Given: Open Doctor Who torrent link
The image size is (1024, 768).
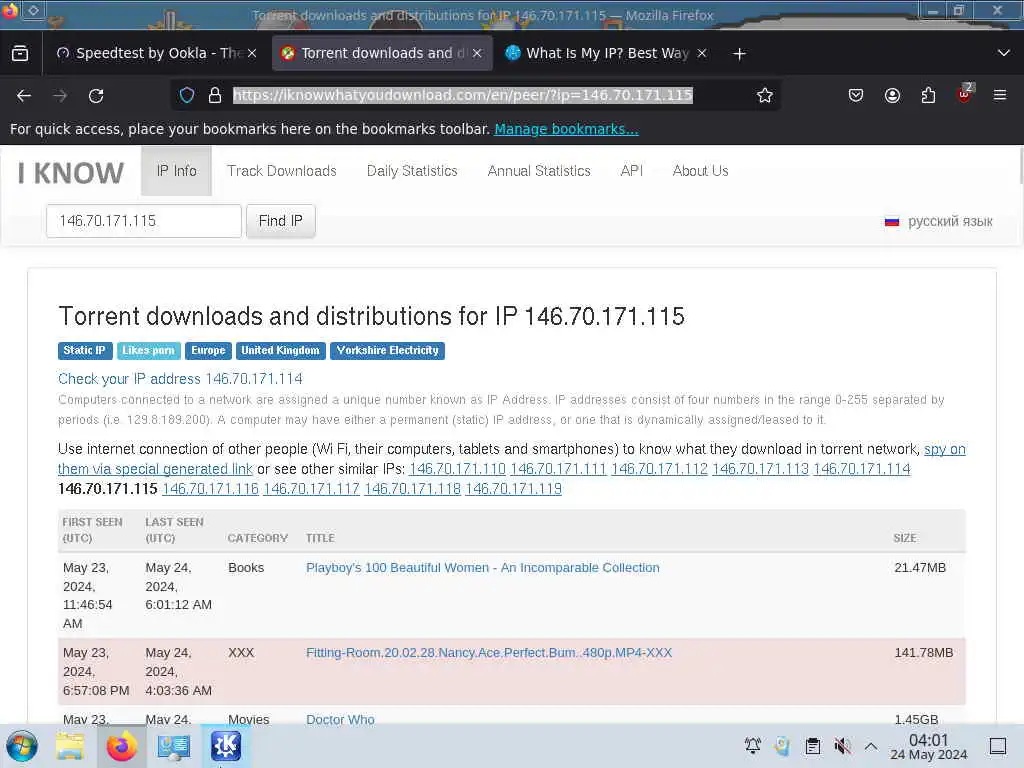Looking at the screenshot, I should click(340, 719).
